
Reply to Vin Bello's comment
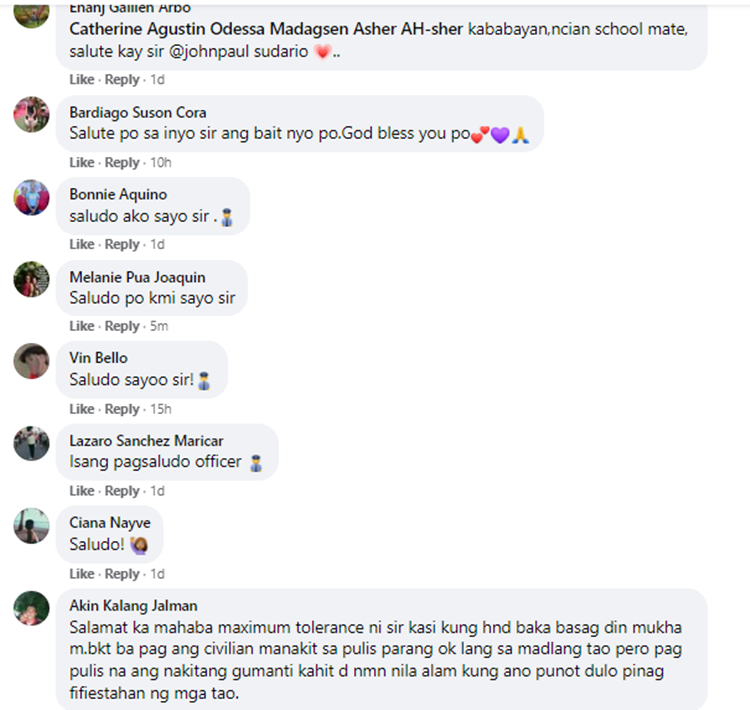pos(122,410)
